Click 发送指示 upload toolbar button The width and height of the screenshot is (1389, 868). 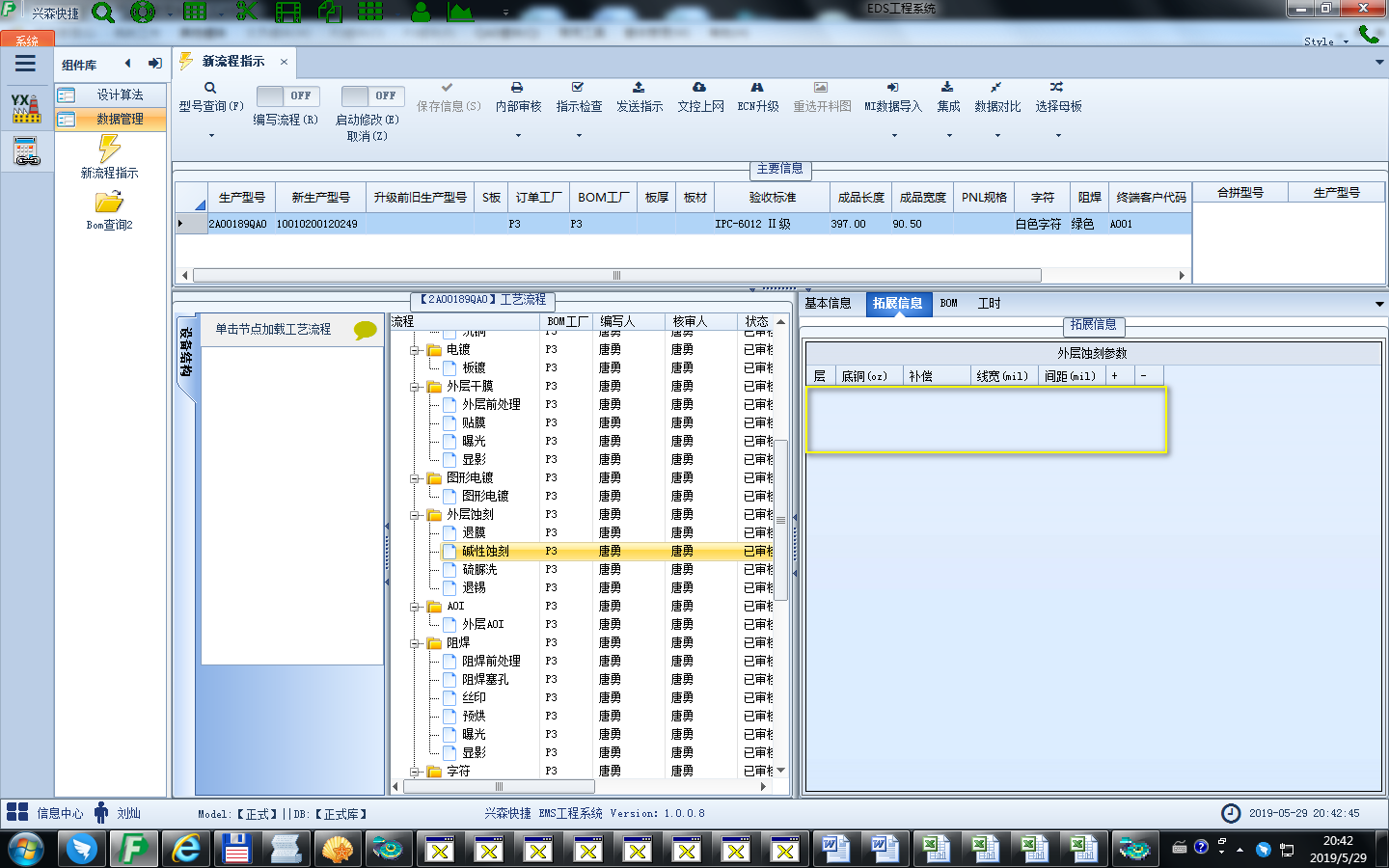point(640,97)
